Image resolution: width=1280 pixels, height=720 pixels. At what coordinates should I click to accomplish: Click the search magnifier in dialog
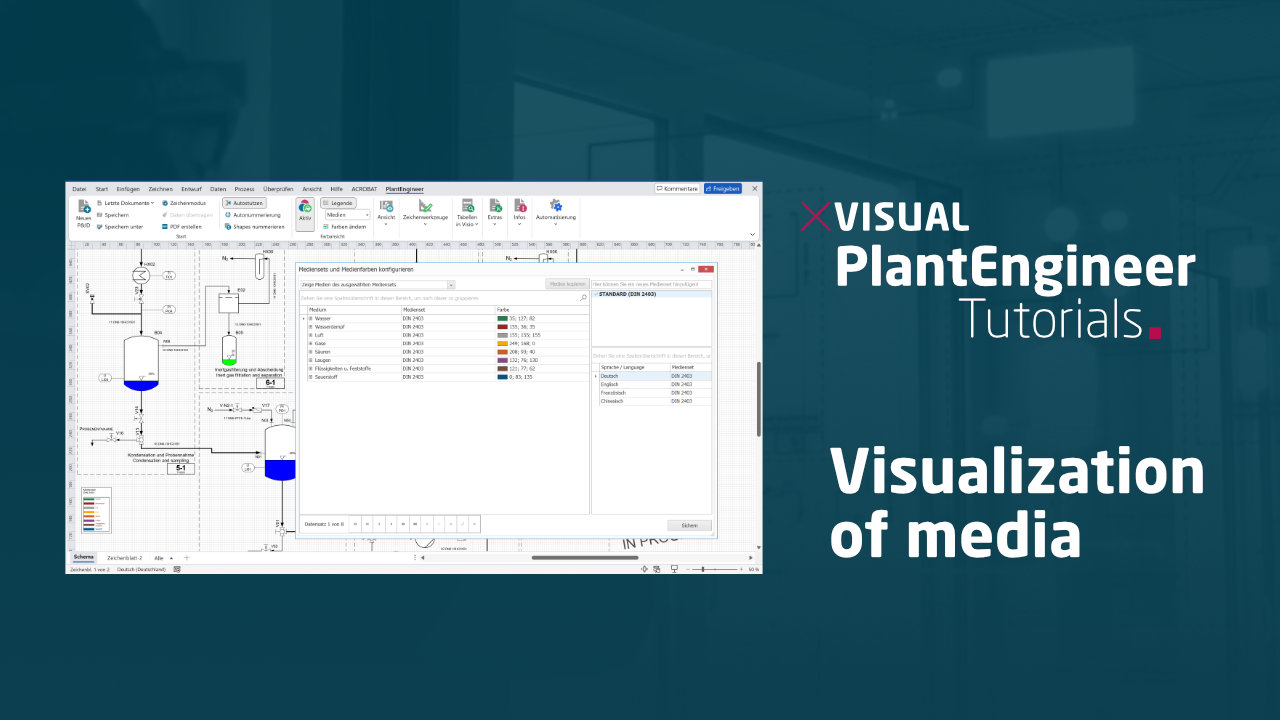(x=583, y=298)
